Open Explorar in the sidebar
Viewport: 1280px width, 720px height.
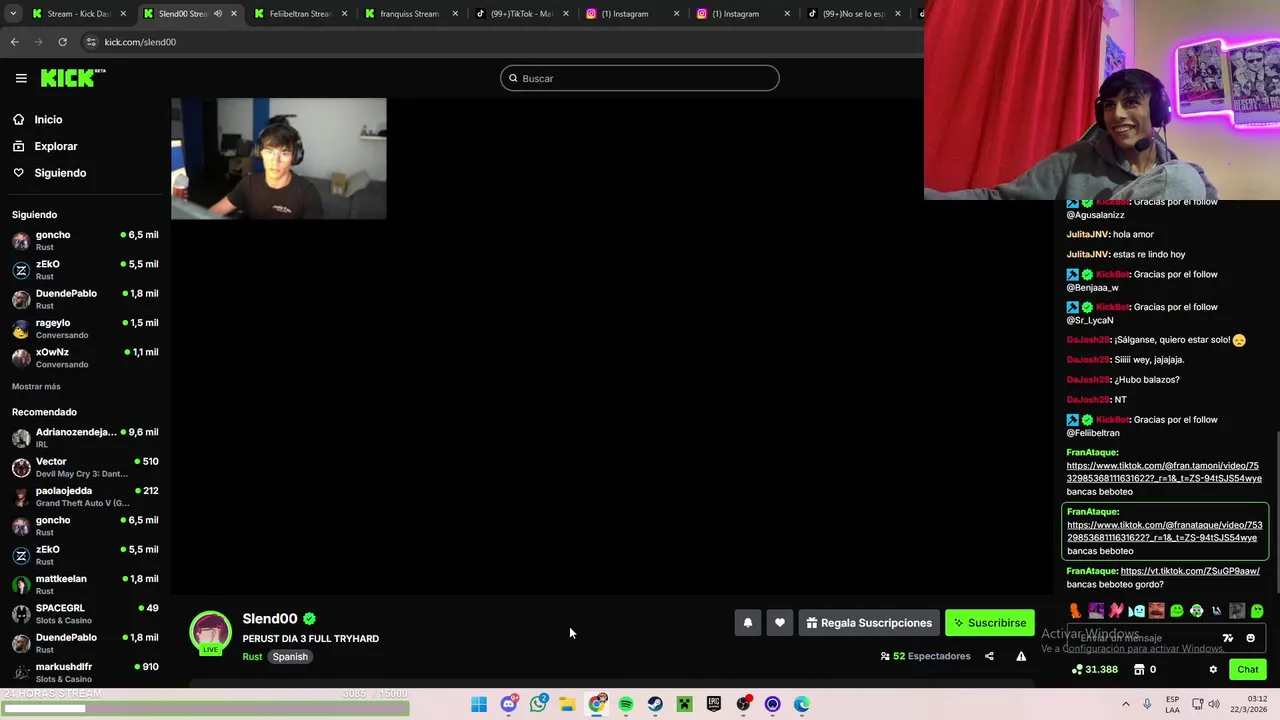(55, 146)
